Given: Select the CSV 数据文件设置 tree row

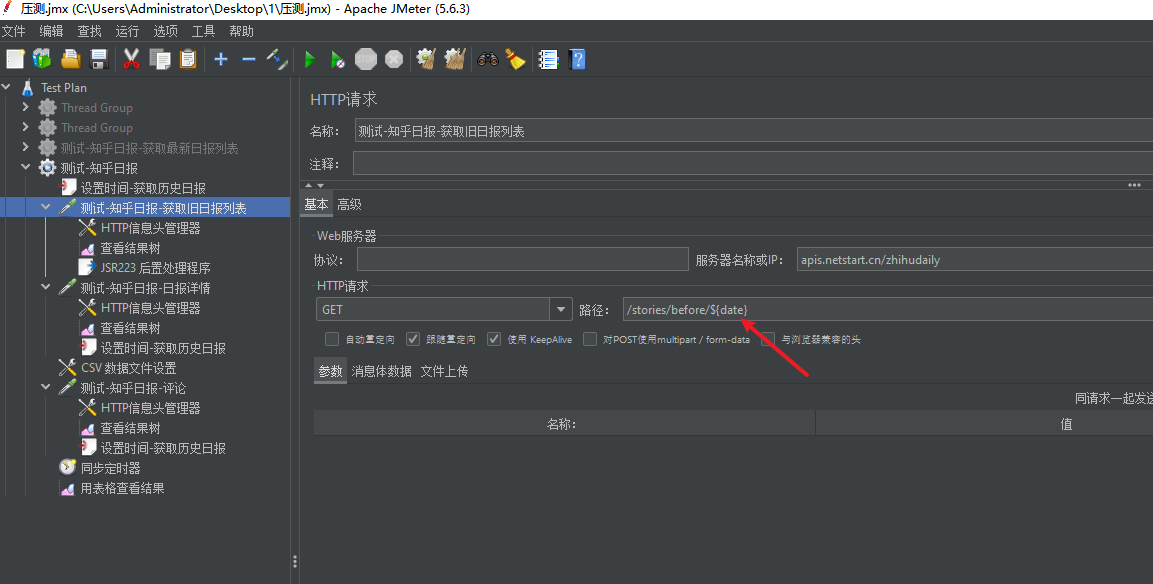Looking at the screenshot, I should pos(129,368).
